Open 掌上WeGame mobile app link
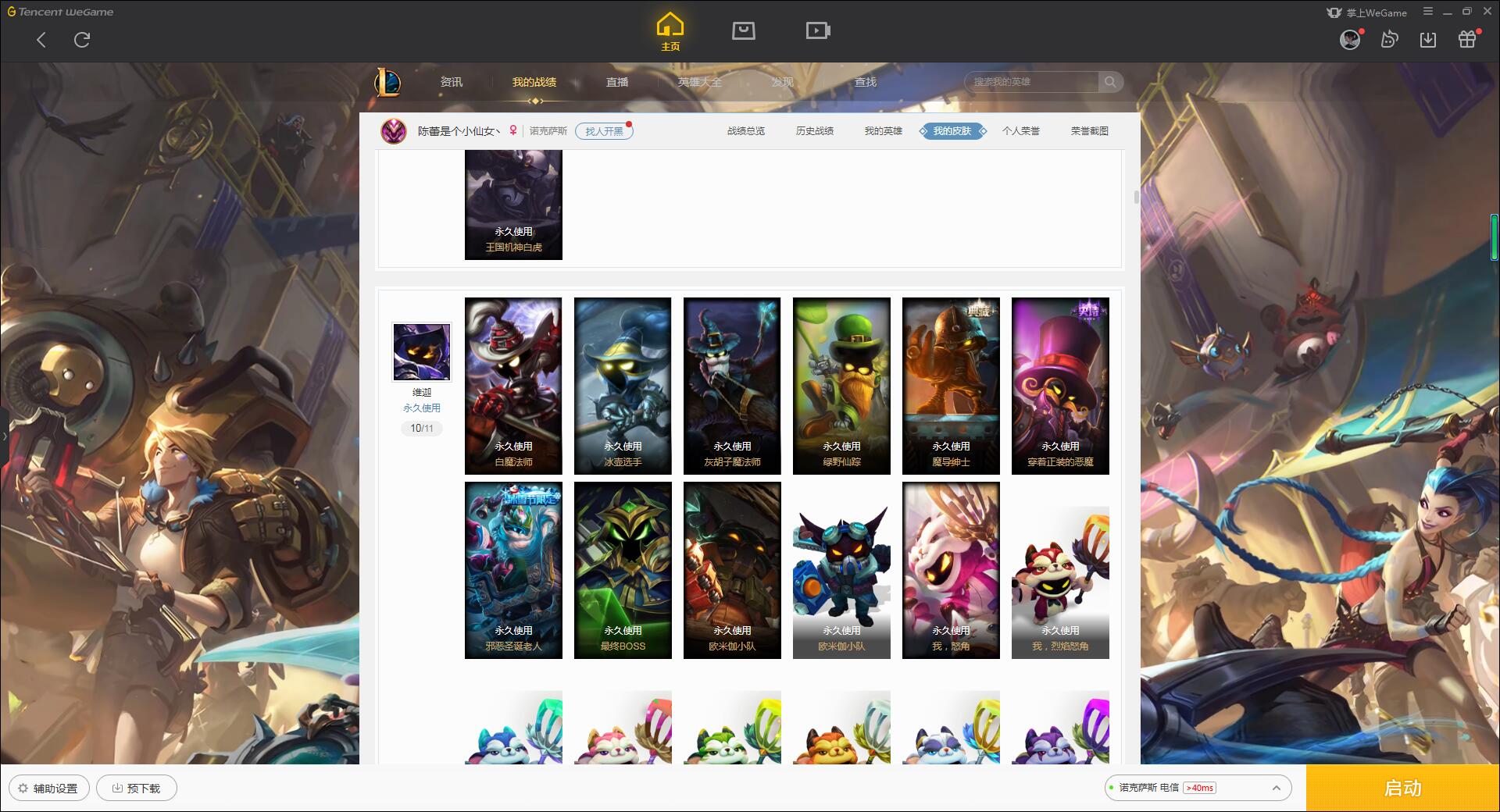This screenshot has height=812, width=1500. (x=1366, y=12)
